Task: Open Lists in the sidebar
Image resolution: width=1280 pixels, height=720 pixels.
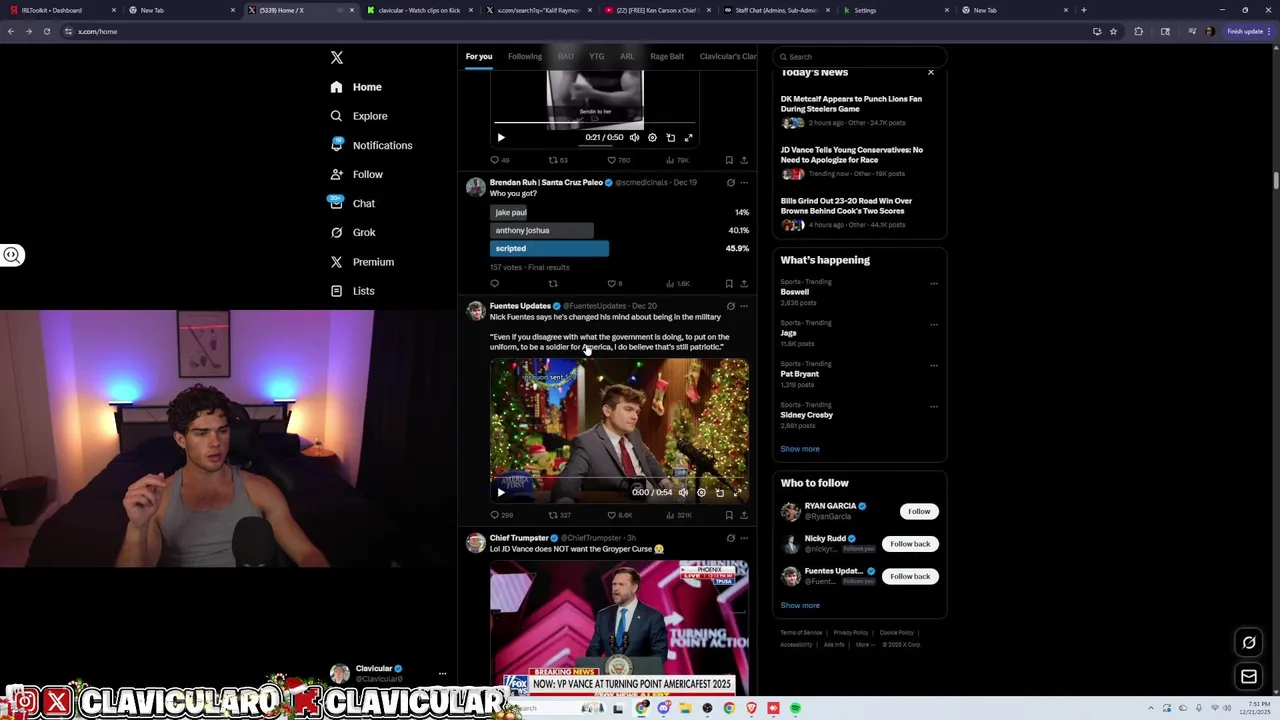Action: point(352,291)
